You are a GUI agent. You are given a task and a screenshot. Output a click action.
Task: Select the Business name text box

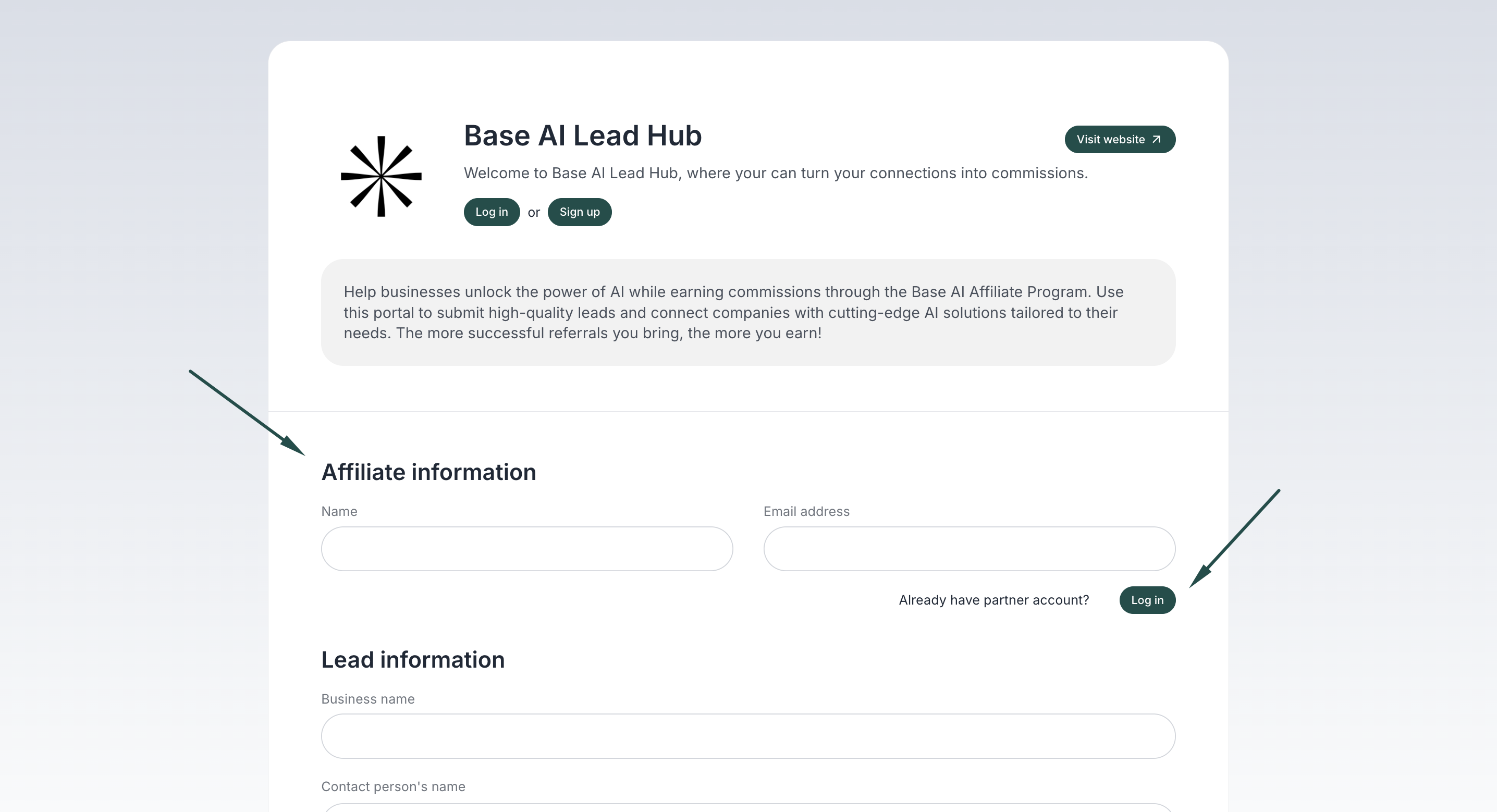pos(748,736)
